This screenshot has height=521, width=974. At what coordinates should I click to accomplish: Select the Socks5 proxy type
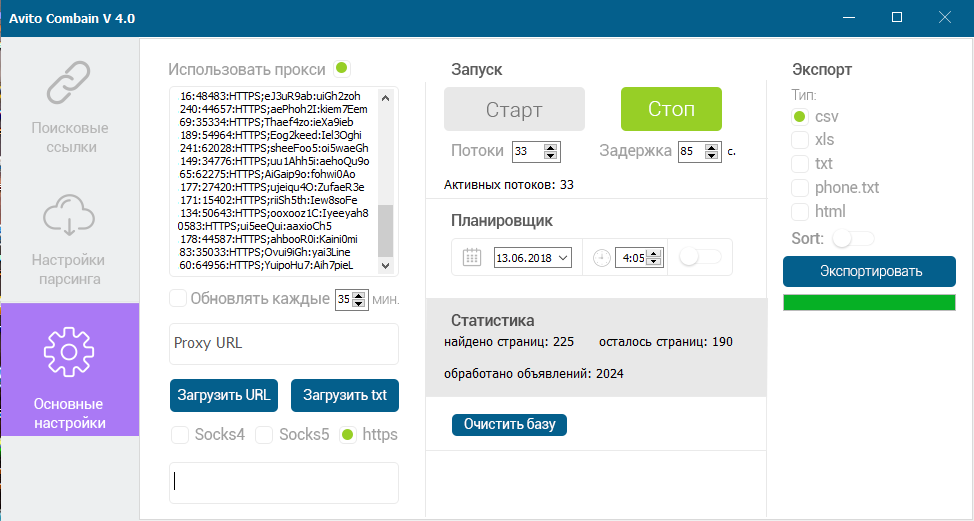[264, 435]
